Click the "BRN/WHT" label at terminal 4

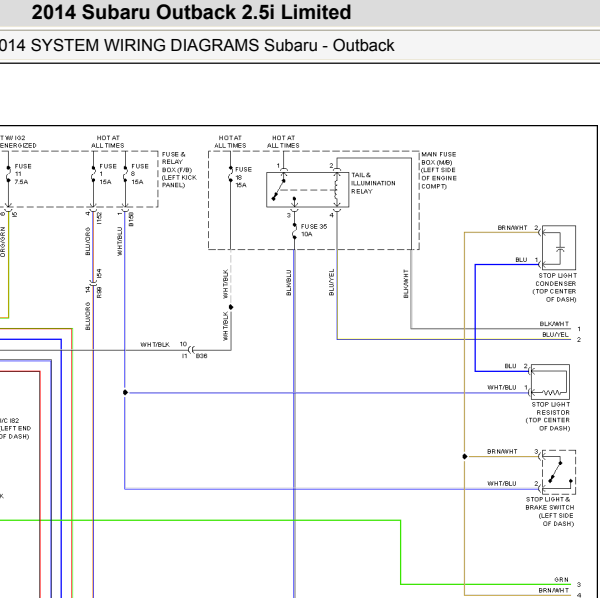[x=553, y=590]
